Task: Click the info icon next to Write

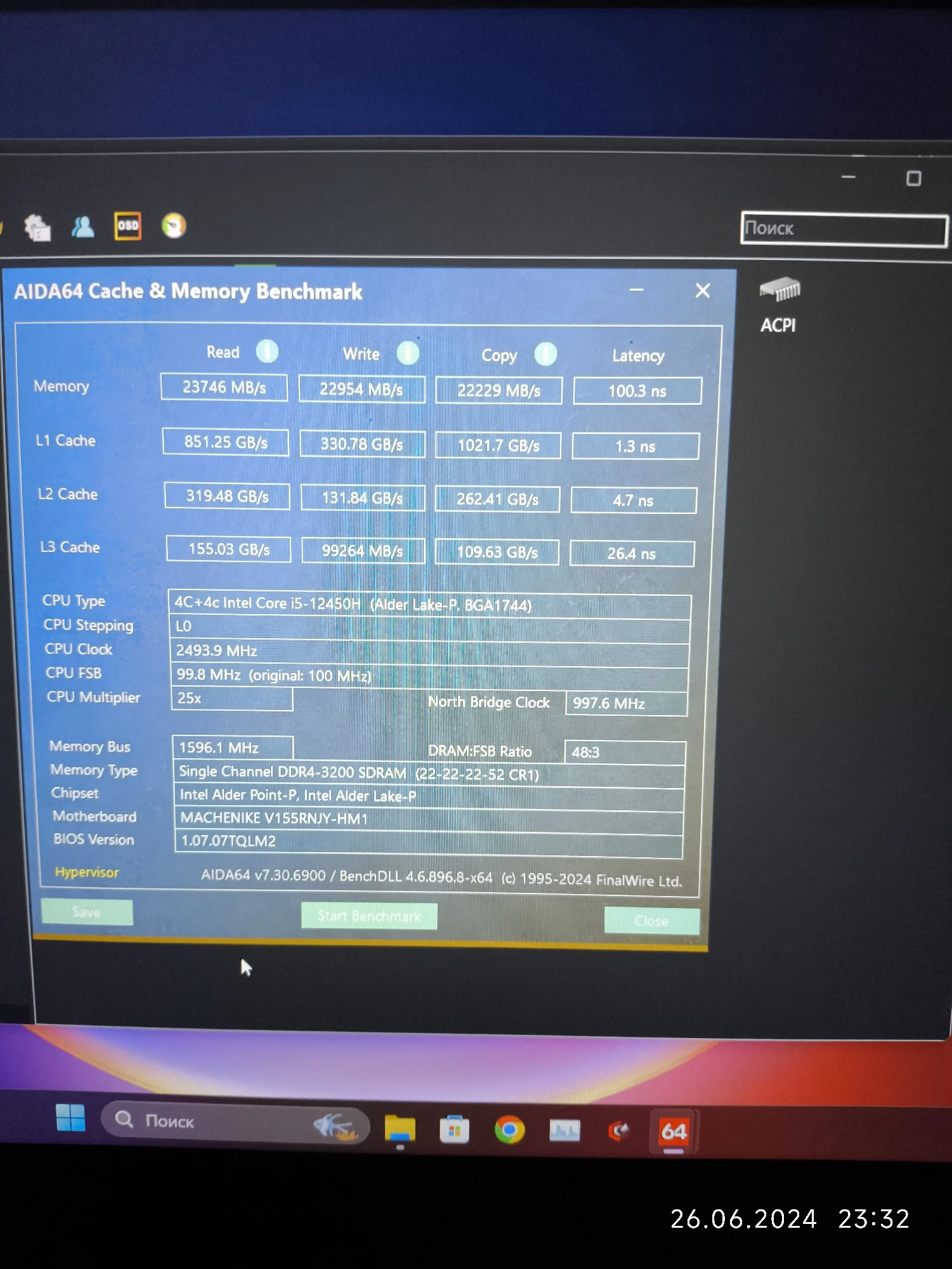Action: [408, 353]
